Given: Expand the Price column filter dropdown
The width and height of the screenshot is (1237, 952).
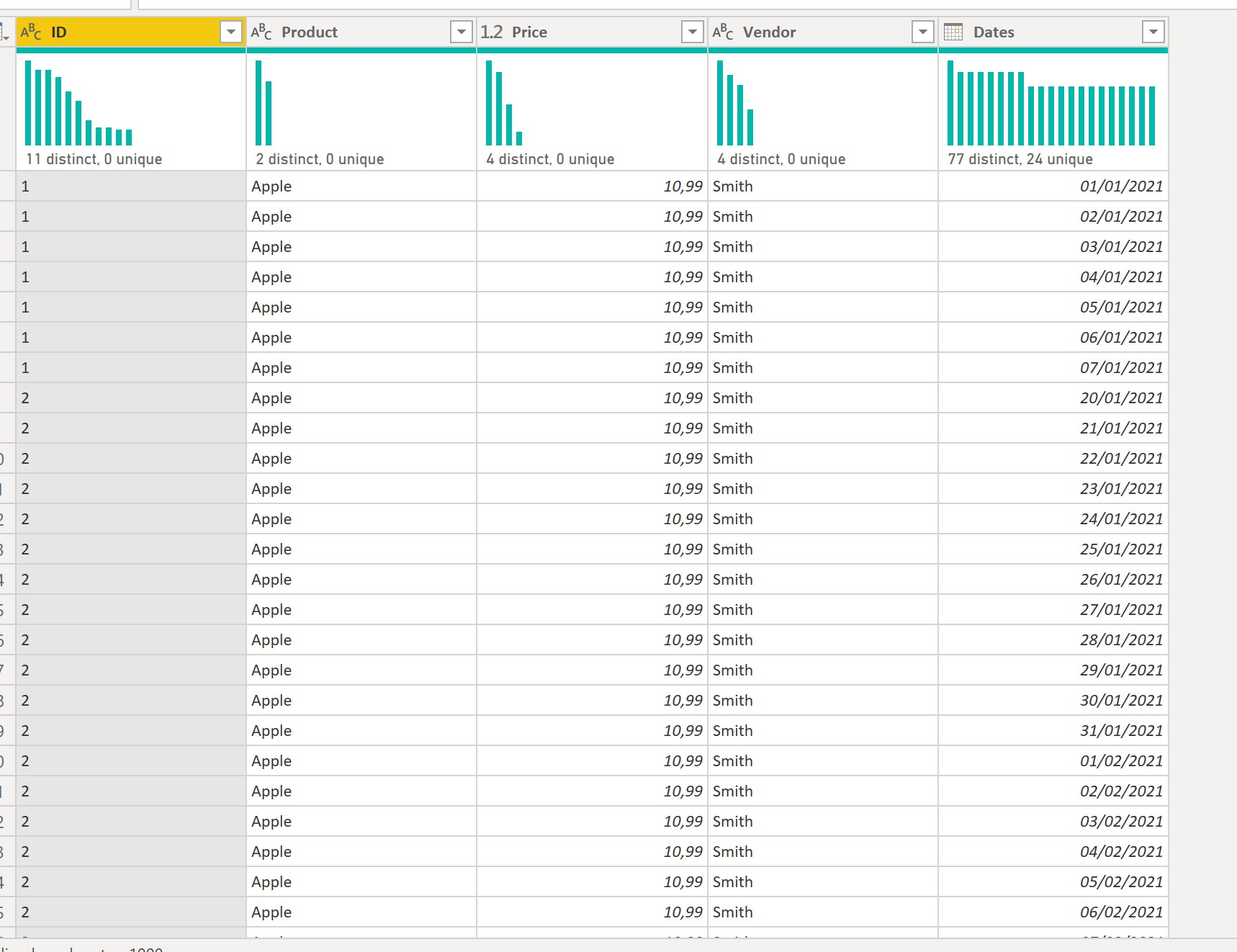Looking at the screenshot, I should pyautogui.click(x=693, y=32).
